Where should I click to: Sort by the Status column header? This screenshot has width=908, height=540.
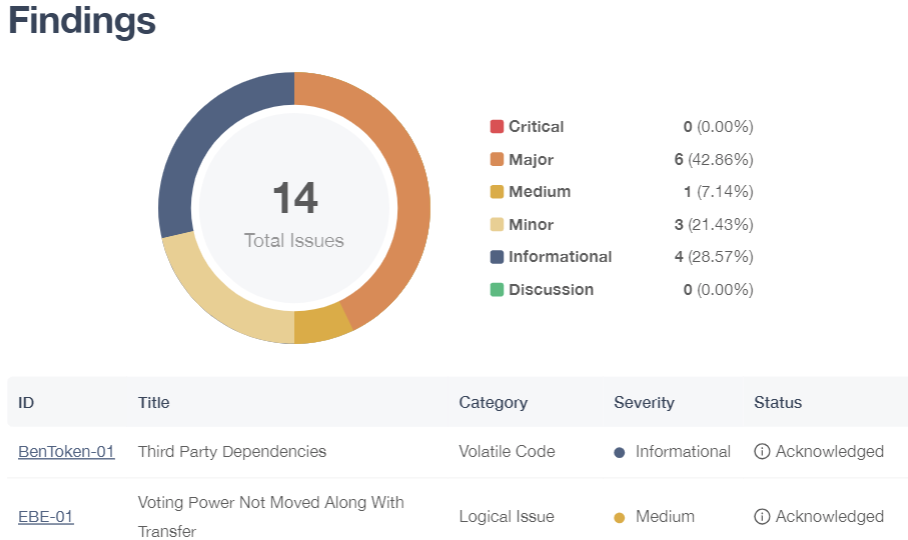tap(778, 402)
